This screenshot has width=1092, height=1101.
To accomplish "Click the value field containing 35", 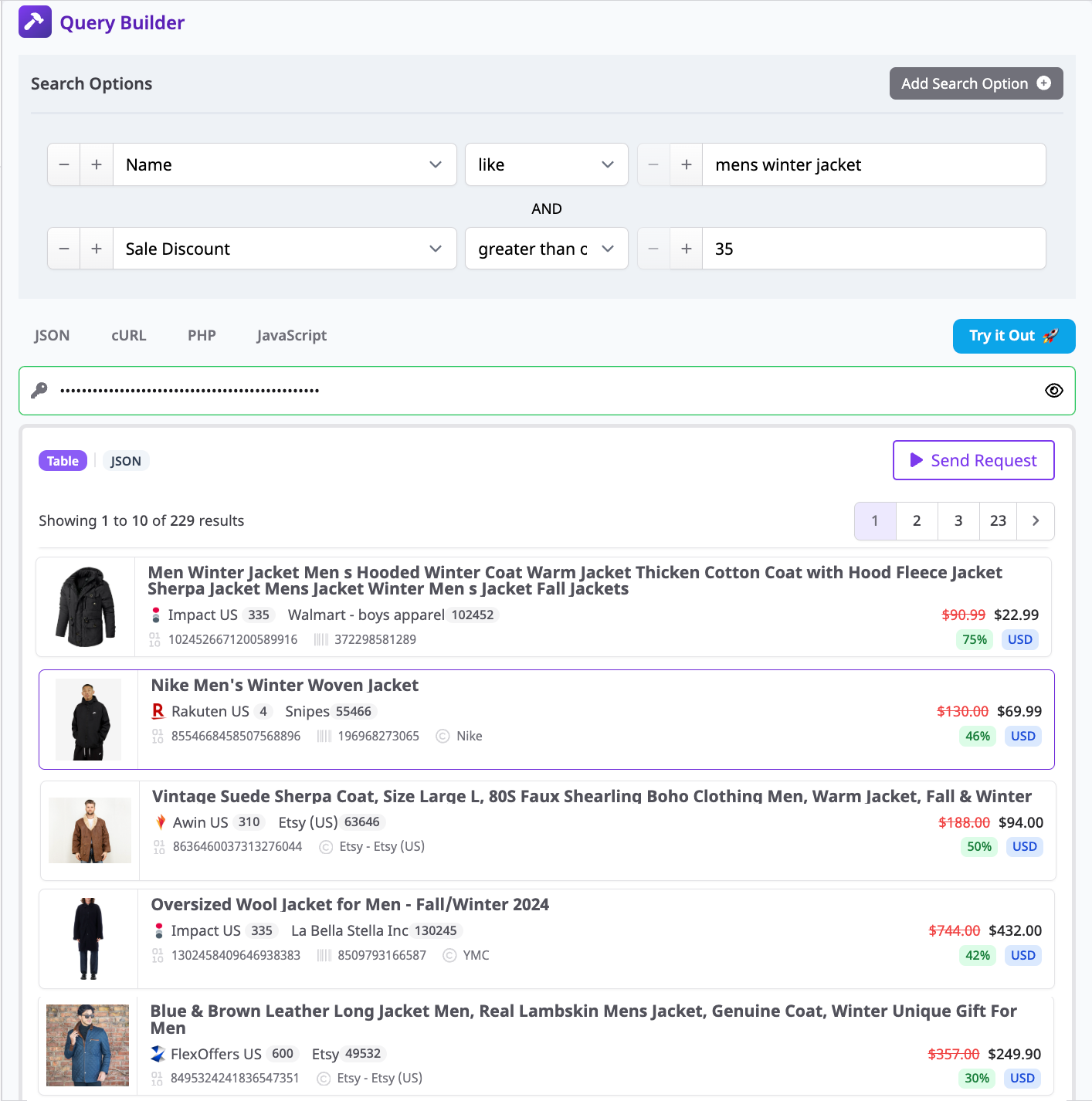I will click(874, 249).
